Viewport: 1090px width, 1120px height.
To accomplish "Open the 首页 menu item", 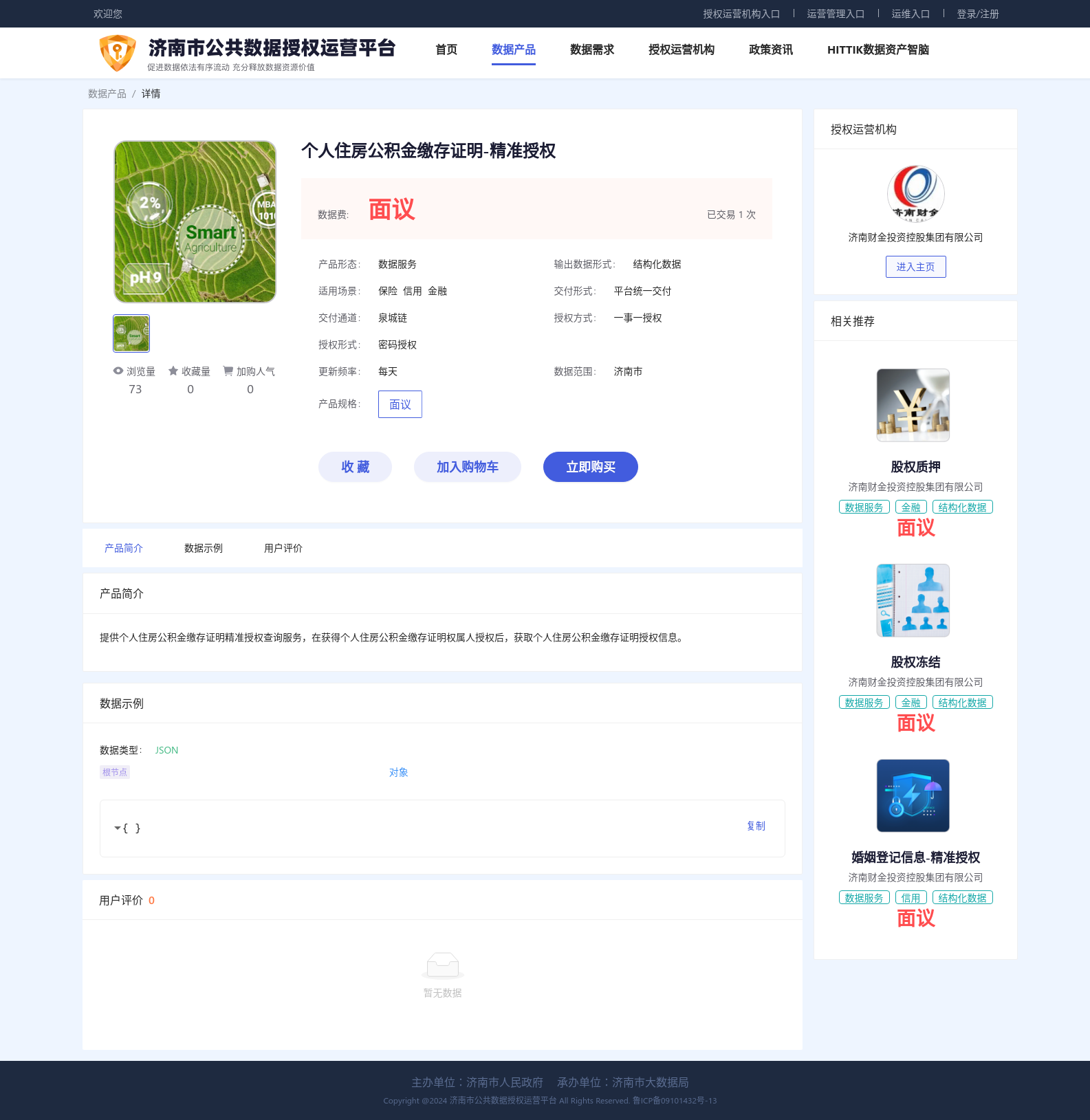I will (446, 50).
